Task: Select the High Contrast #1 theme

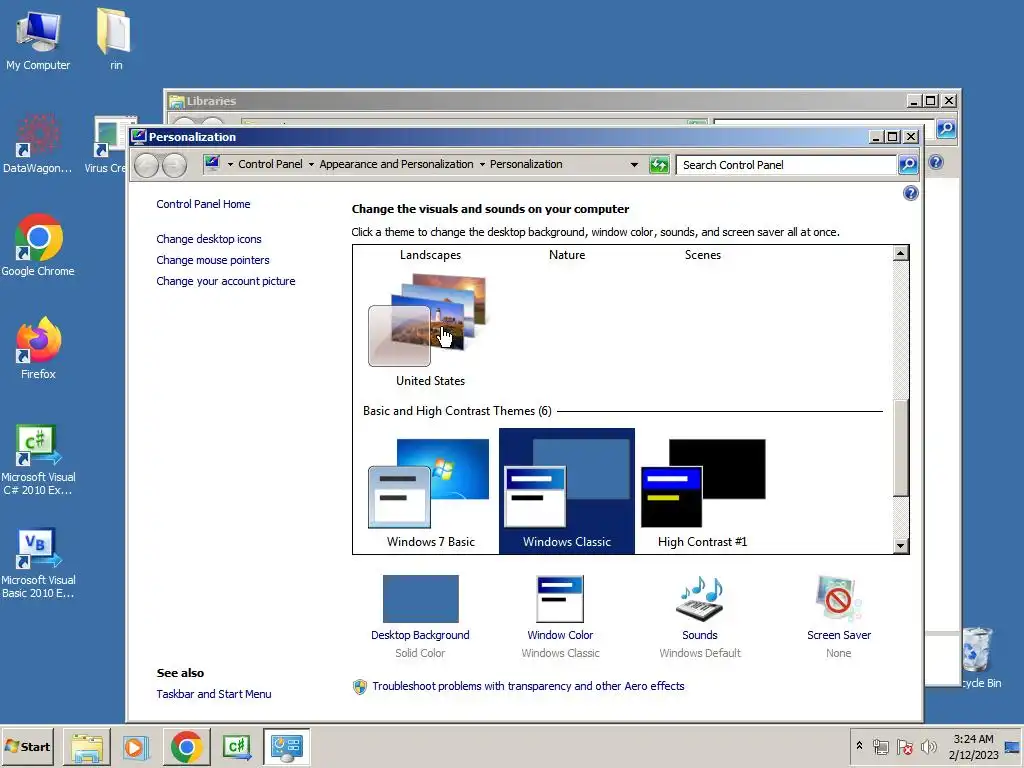Action: [703, 492]
